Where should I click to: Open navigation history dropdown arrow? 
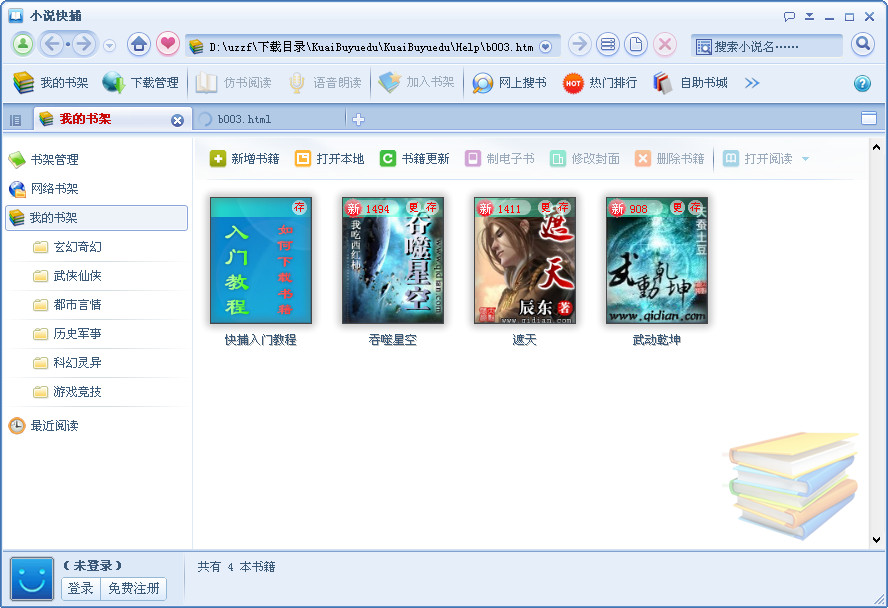(110, 45)
